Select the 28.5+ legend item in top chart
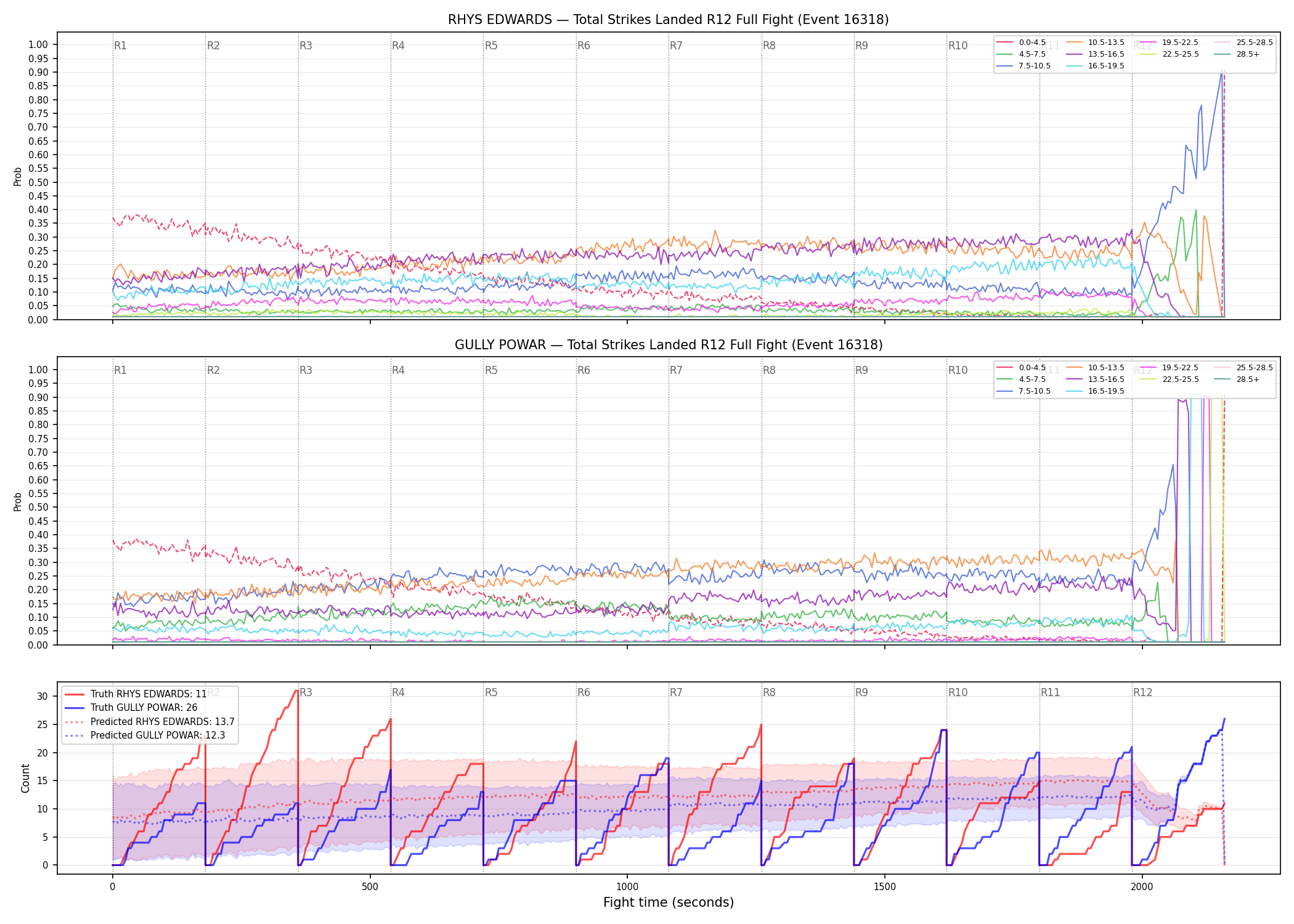Image resolution: width=1294 pixels, height=924 pixels. 1237,54
